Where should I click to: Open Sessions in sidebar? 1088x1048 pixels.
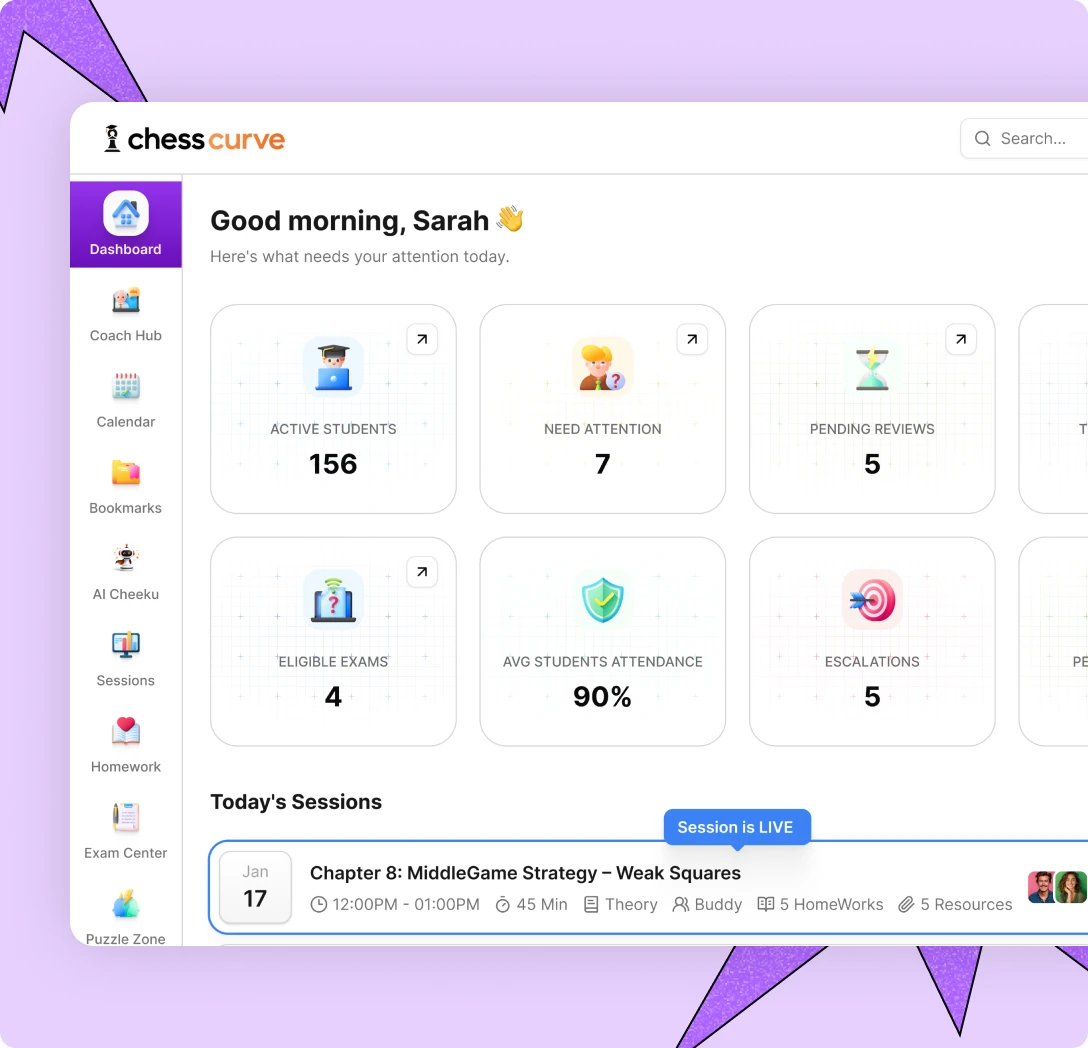tap(126, 659)
